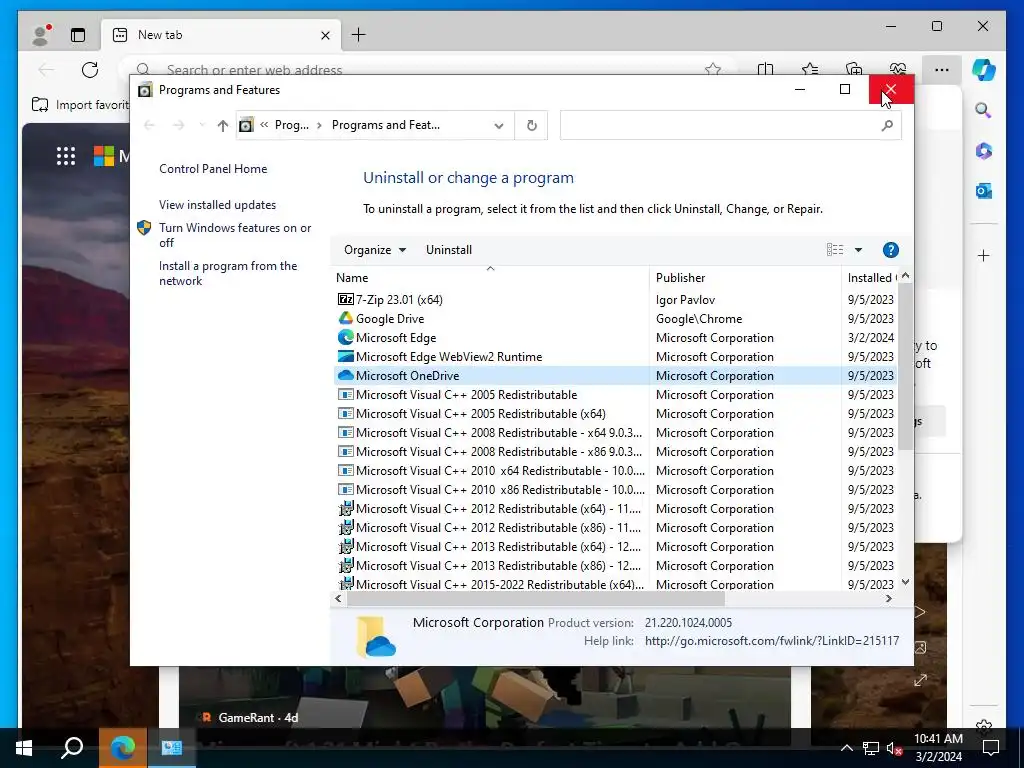Open recent locations dropdown arrow

(202, 125)
